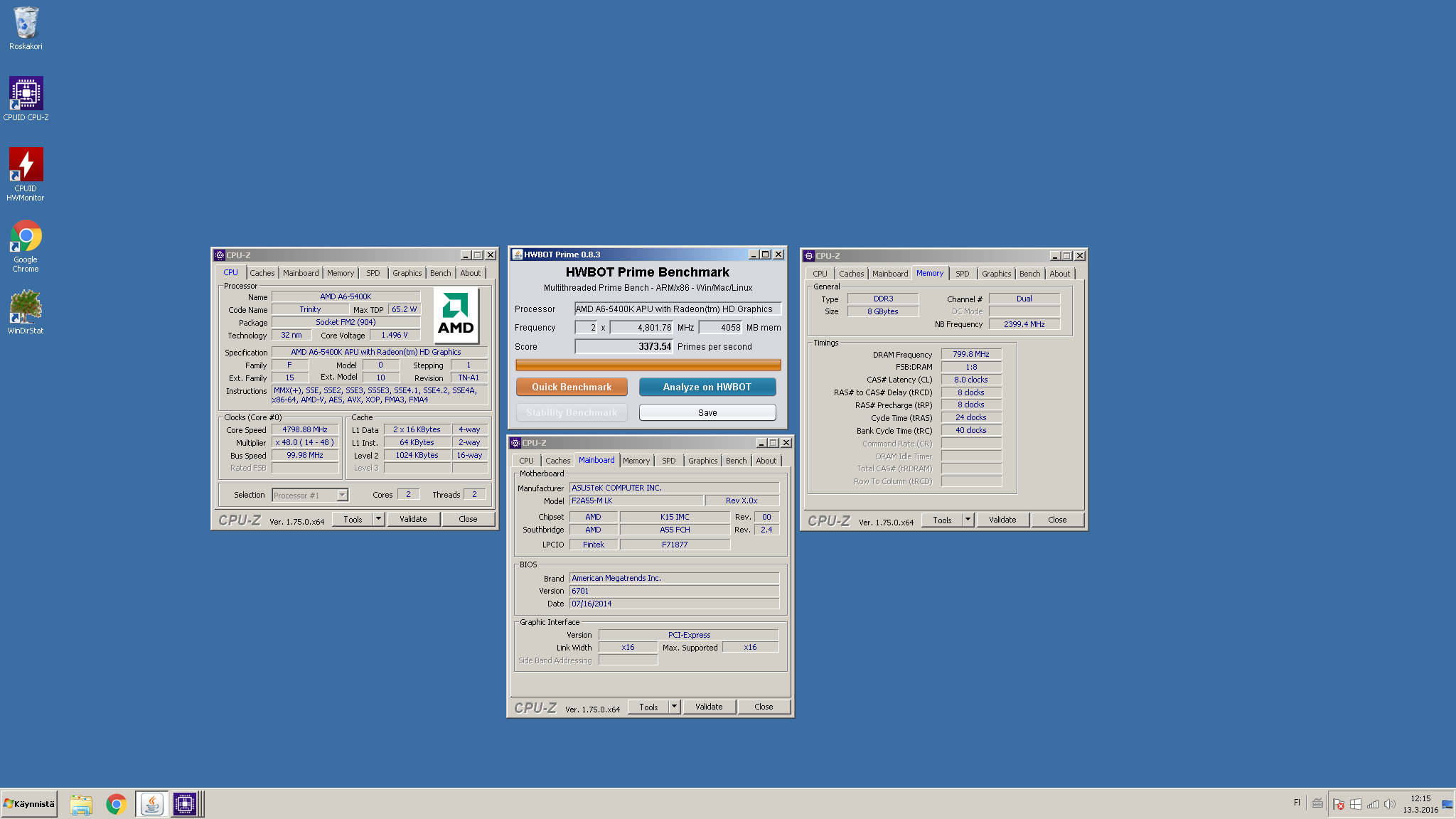Click the frequency field showing 4,801.76
The height and width of the screenshot is (819, 1456).
coord(641,327)
